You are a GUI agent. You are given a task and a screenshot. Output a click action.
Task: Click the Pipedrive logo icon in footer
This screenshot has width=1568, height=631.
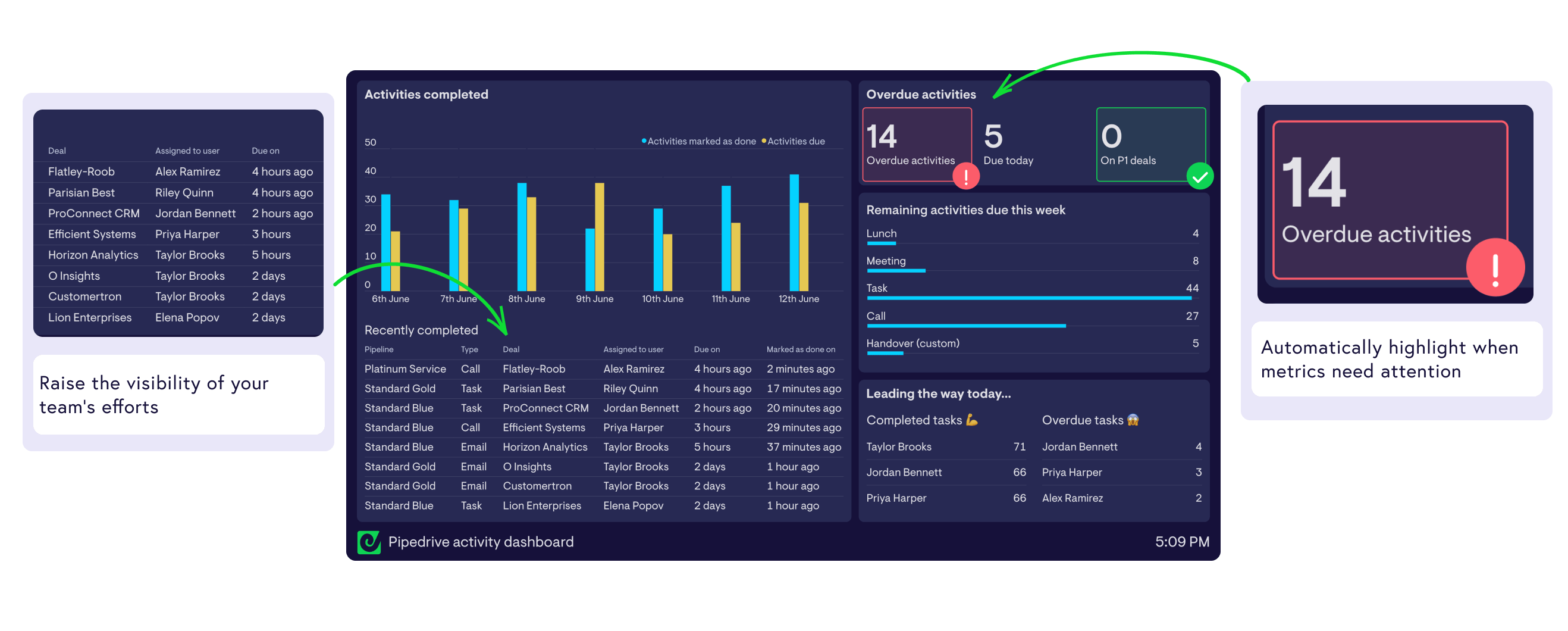tap(369, 542)
